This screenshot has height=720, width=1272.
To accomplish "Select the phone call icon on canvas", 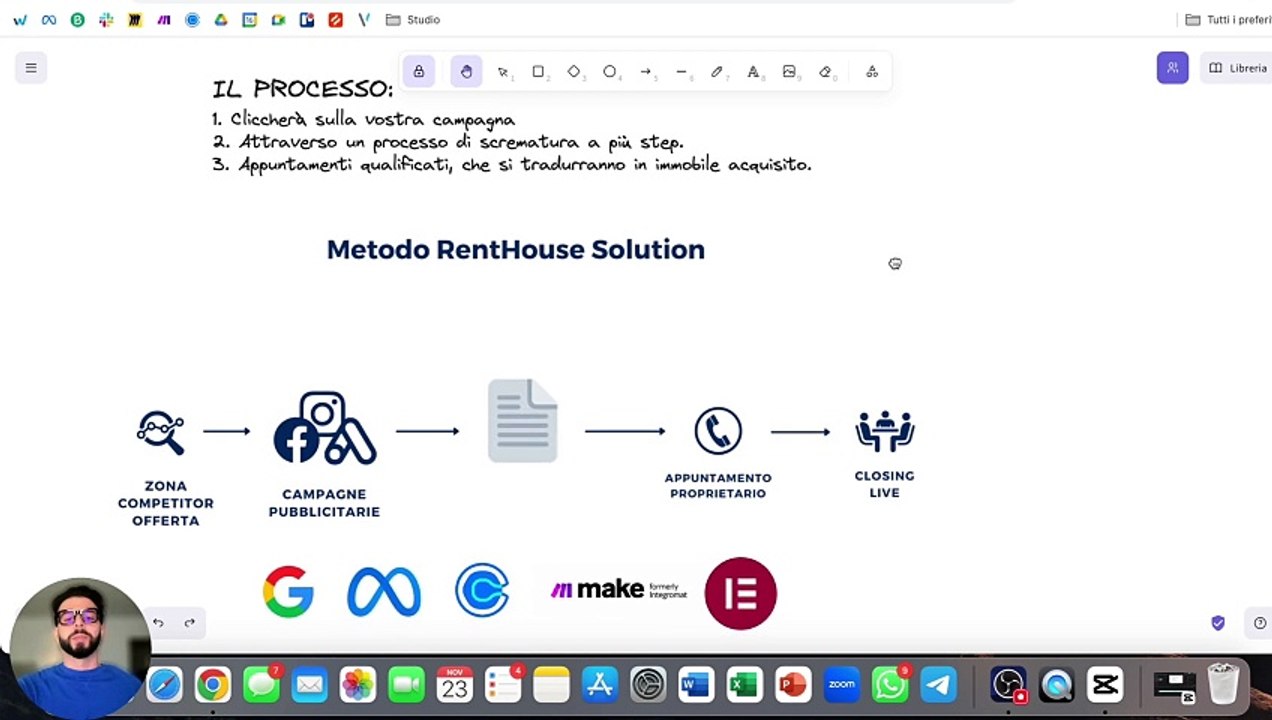I will (x=718, y=431).
